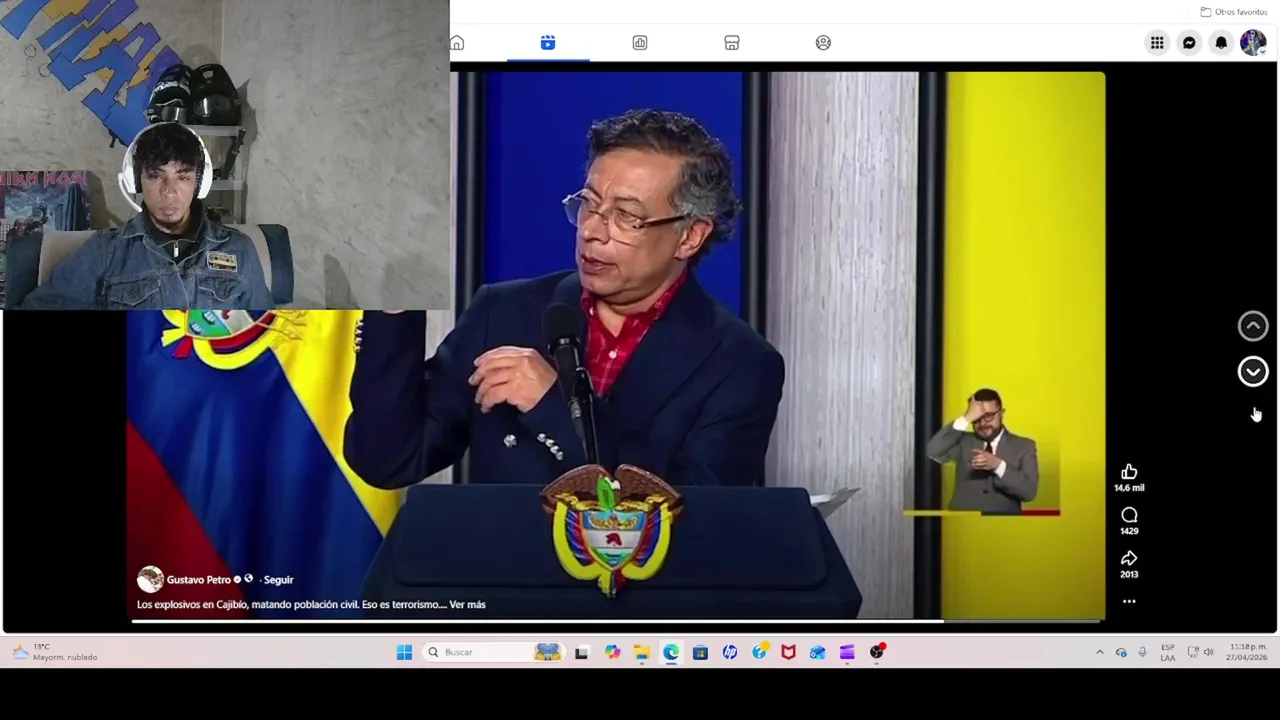Image resolution: width=1280 pixels, height=720 pixels.
Task: Open the dashboard chart tab icon
Action: [x=640, y=43]
